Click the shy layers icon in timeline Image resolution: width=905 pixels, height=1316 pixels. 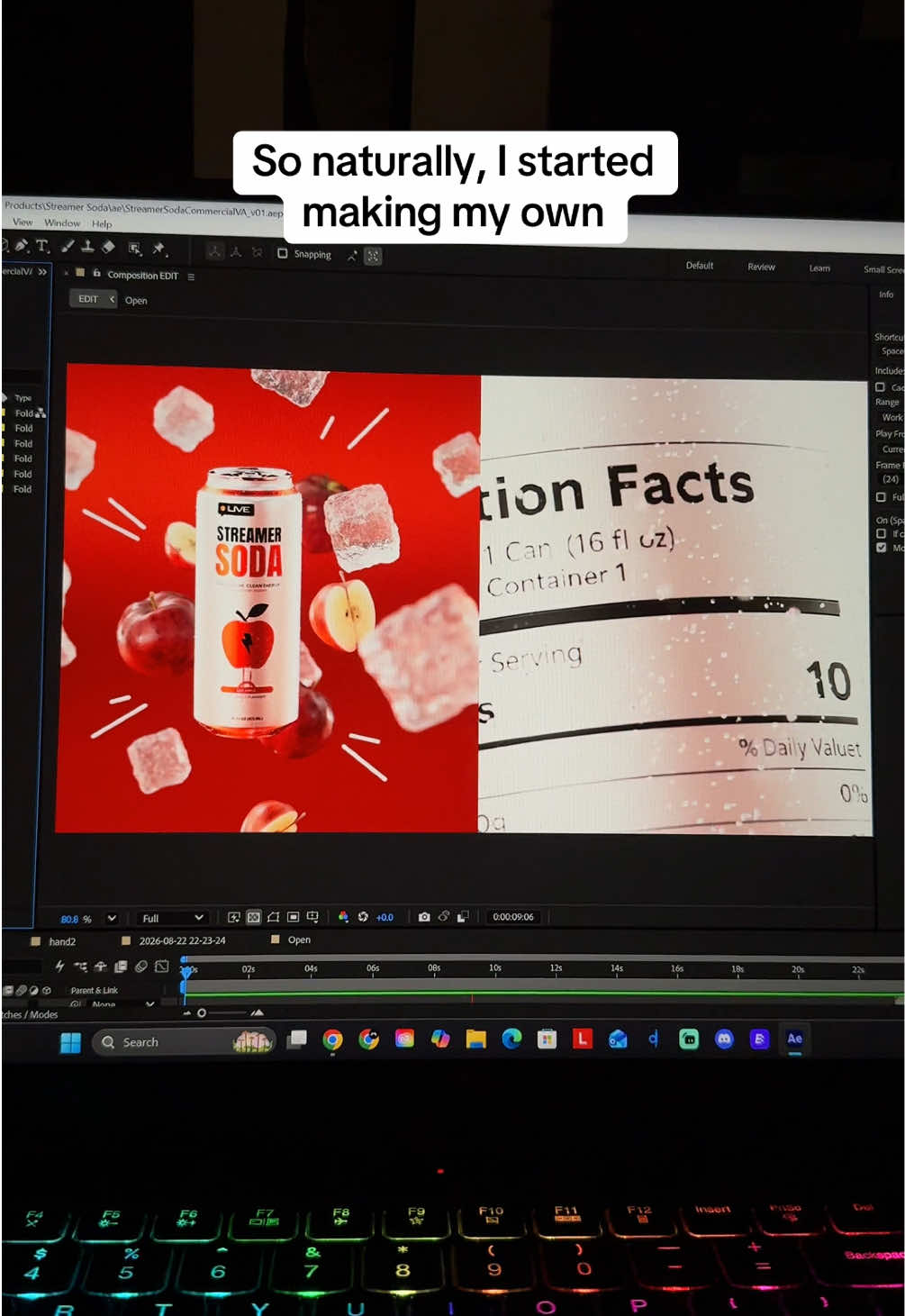click(x=100, y=967)
